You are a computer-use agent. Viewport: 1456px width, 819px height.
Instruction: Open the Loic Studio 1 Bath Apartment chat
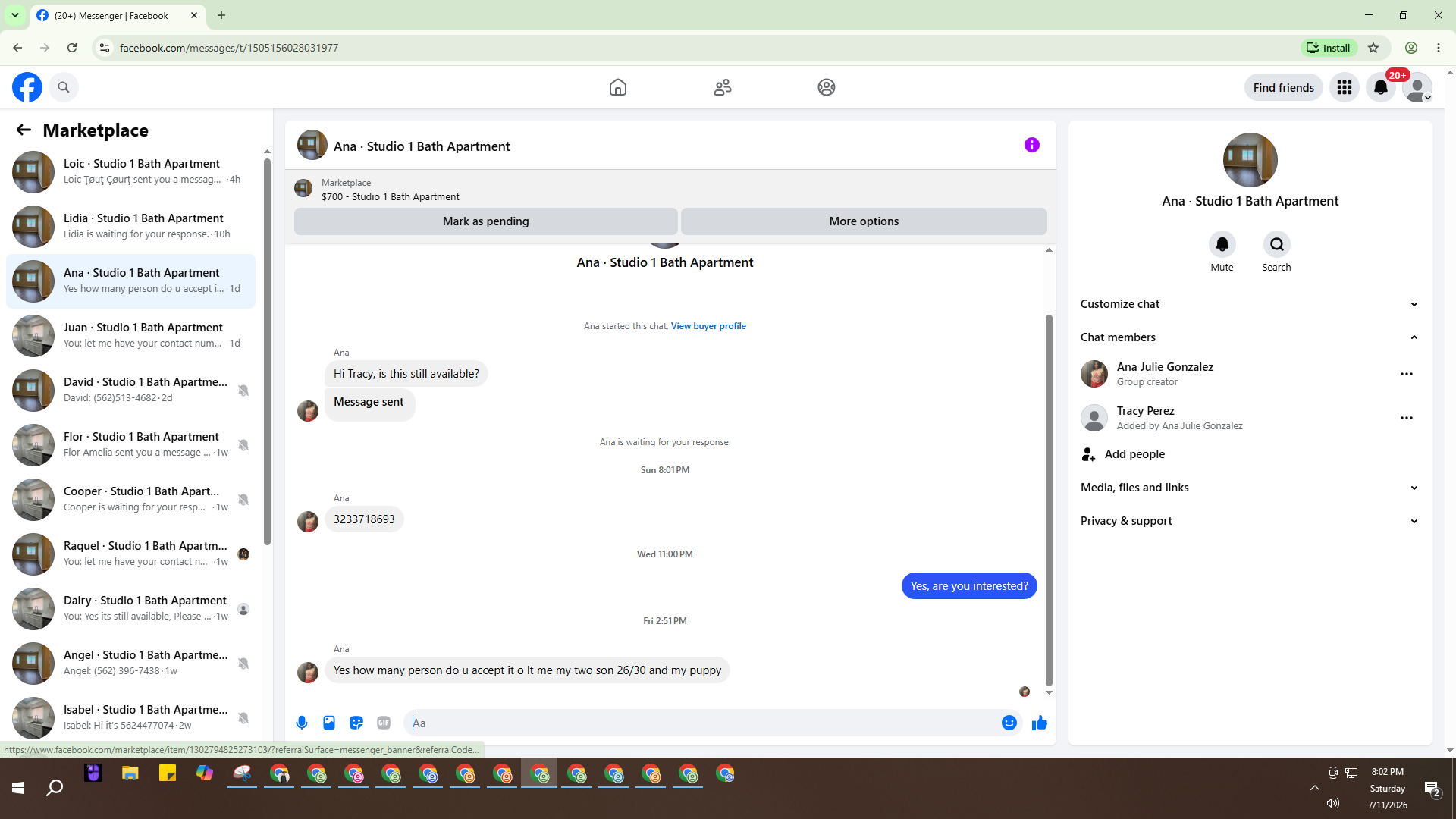130,172
